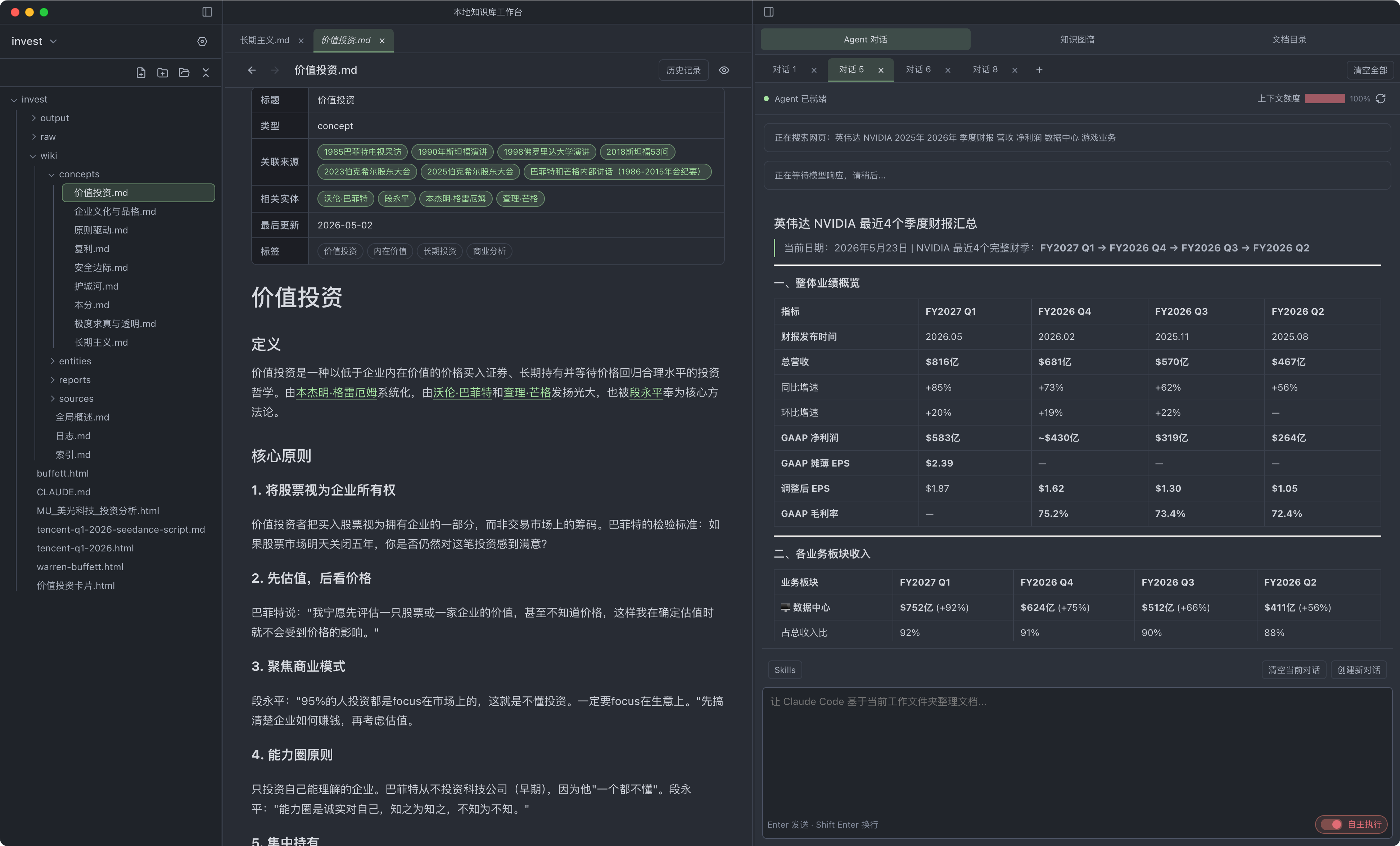Open workspace settings gear icon
The image size is (1400, 846).
pos(202,41)
